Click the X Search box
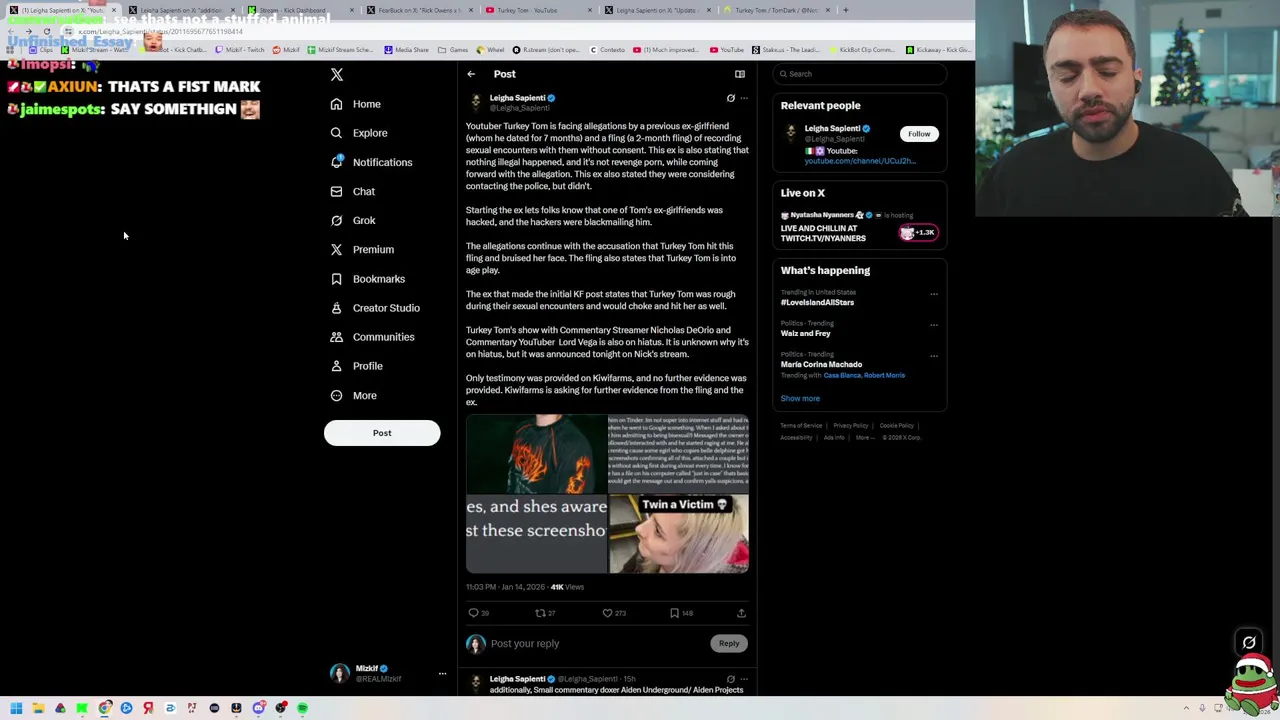 (x=860, y=74)
